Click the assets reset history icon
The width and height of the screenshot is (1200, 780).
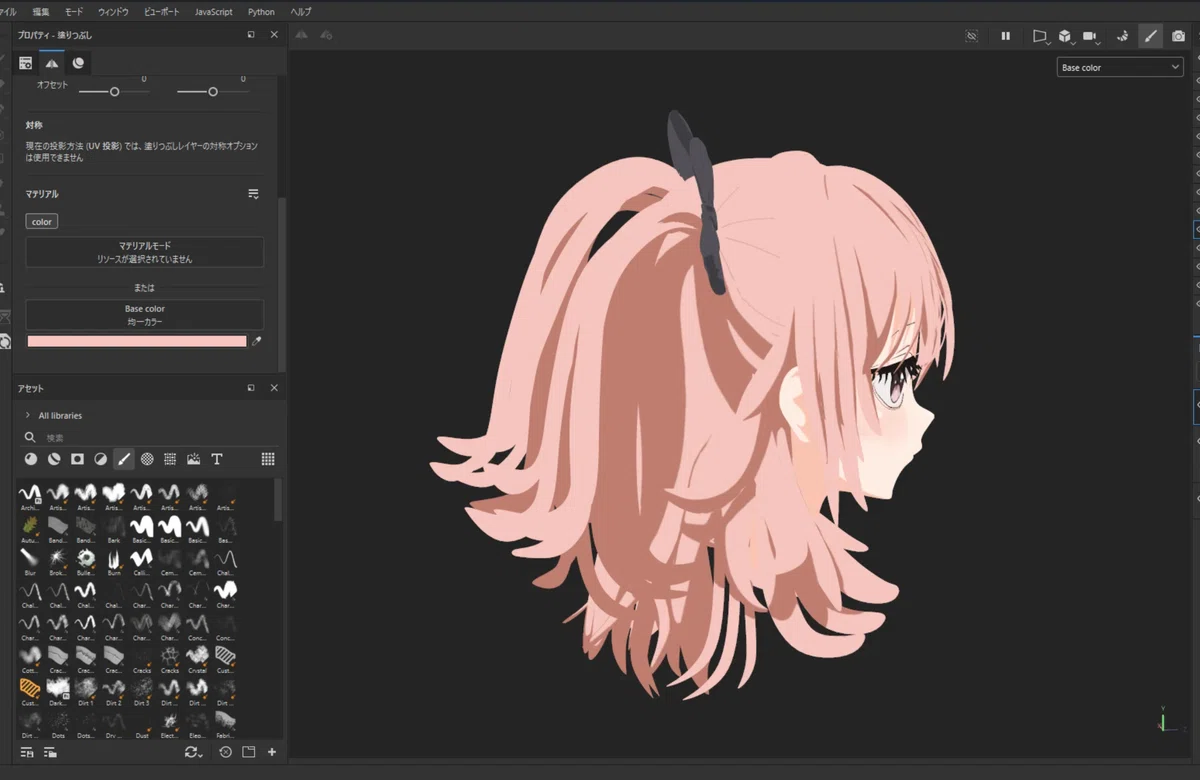[x=226, y=752]
